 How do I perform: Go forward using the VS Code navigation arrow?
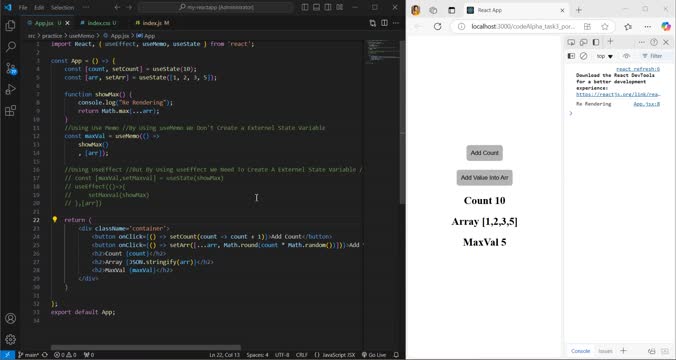pyautogui.click(x=129, y=7)
